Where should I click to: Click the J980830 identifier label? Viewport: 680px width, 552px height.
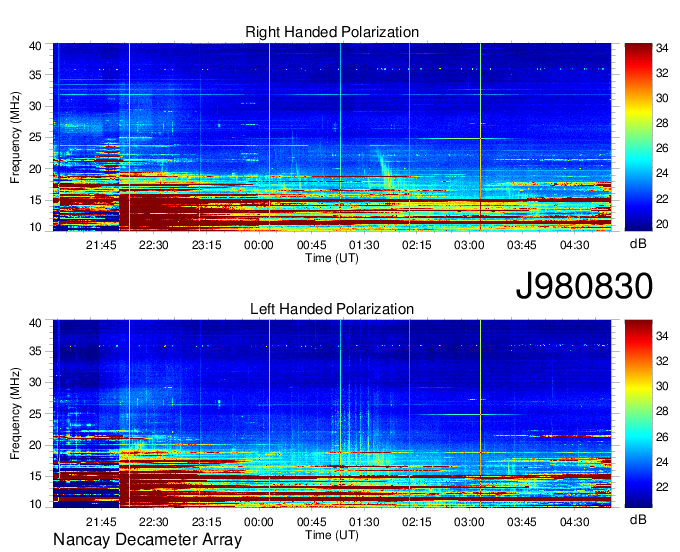click(584, 286)
